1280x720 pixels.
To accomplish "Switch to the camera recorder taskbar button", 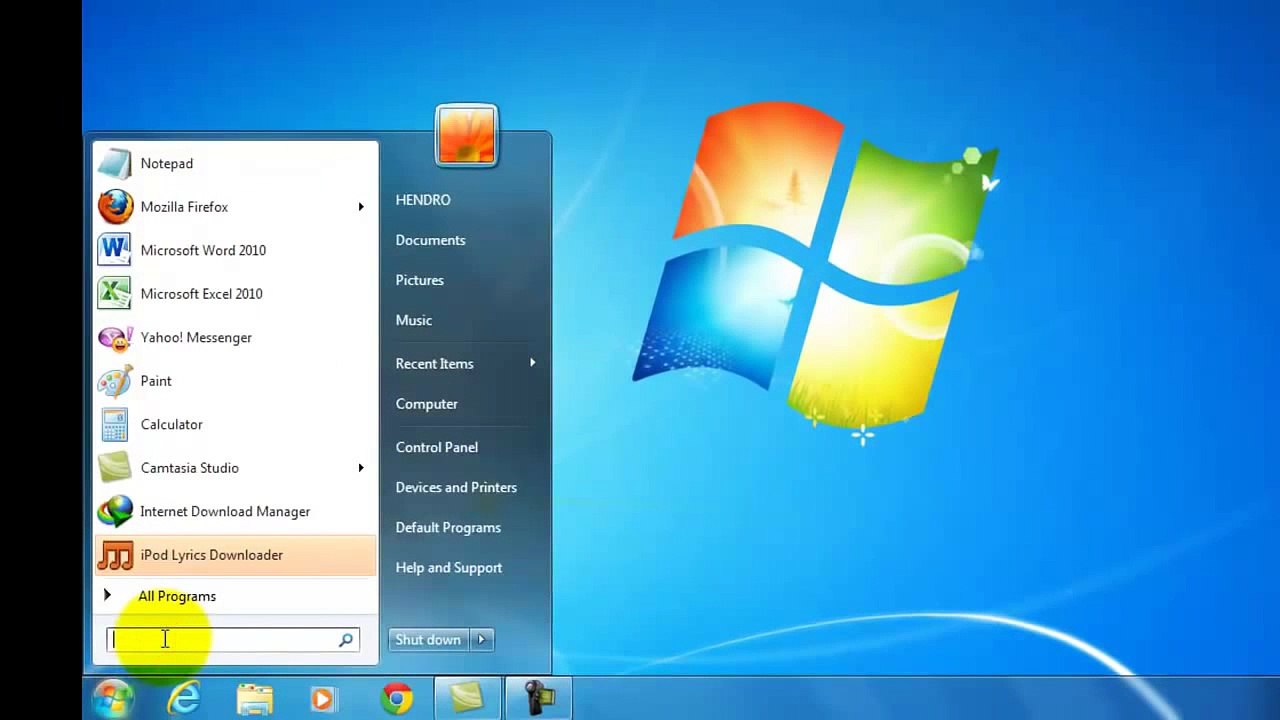I will click(537, 698).
